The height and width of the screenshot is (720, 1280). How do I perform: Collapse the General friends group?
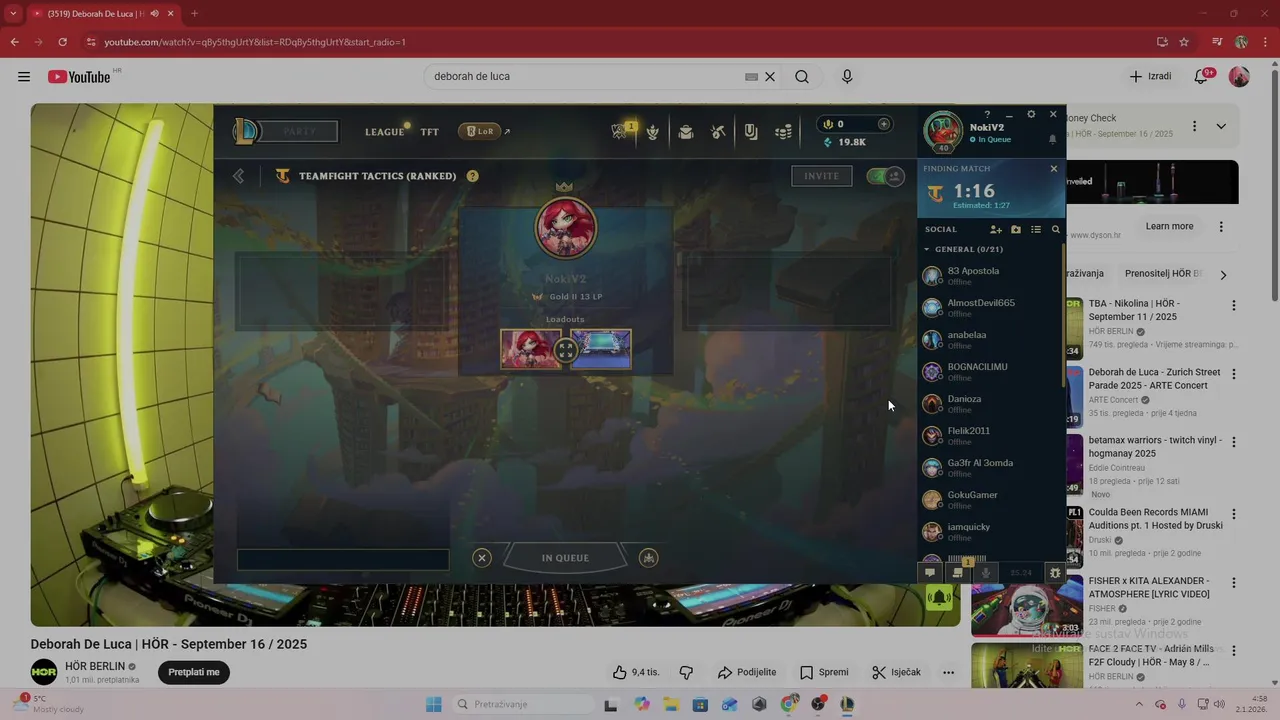coord(927,249)
